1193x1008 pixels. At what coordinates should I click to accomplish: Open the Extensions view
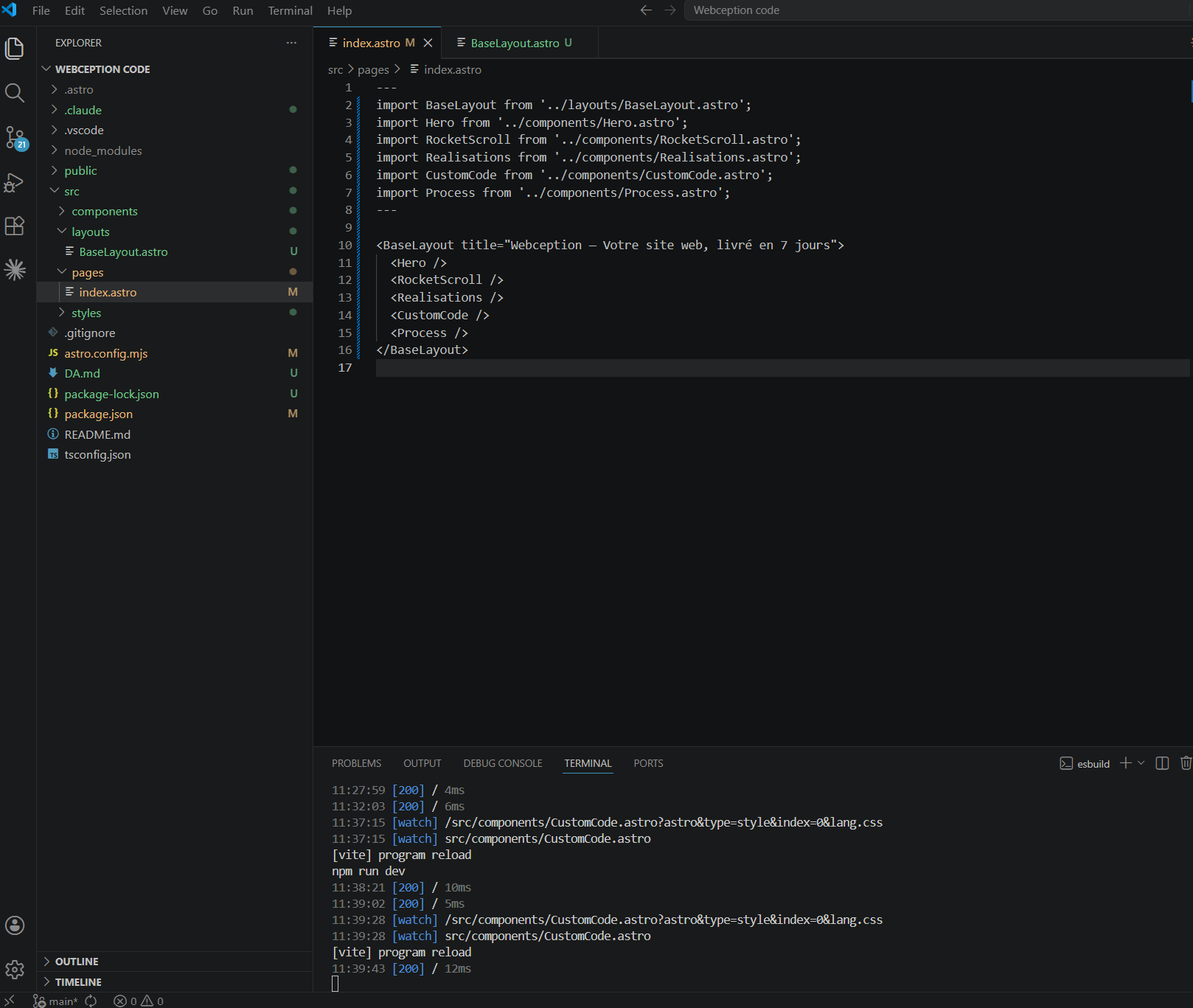click(15, 226)
